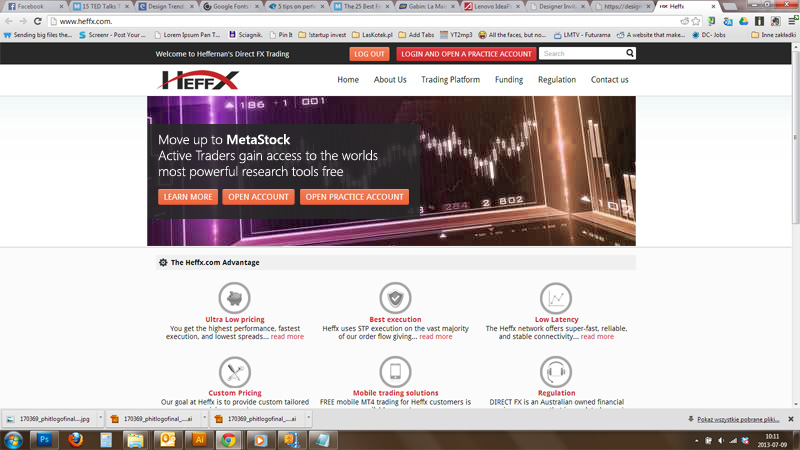This screenshot has height=450, width=800.
Task: Open the DC- Jobs bookmark
Action: click(x=709, y=35)
